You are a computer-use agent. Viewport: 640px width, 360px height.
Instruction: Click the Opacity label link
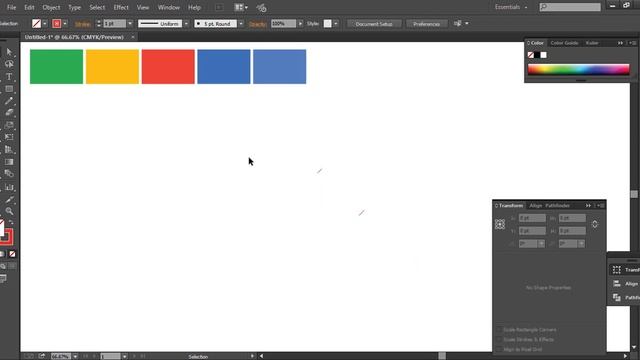258,24
